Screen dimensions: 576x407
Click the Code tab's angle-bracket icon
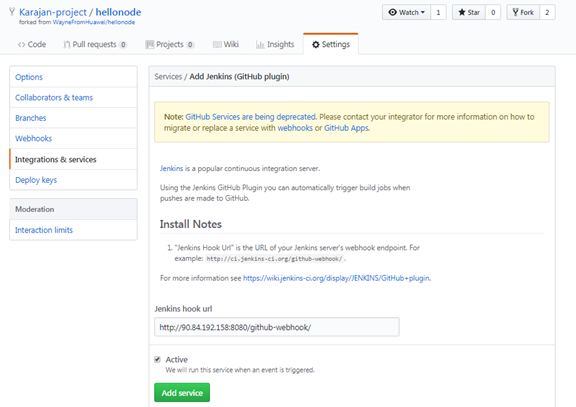(22, 44)
